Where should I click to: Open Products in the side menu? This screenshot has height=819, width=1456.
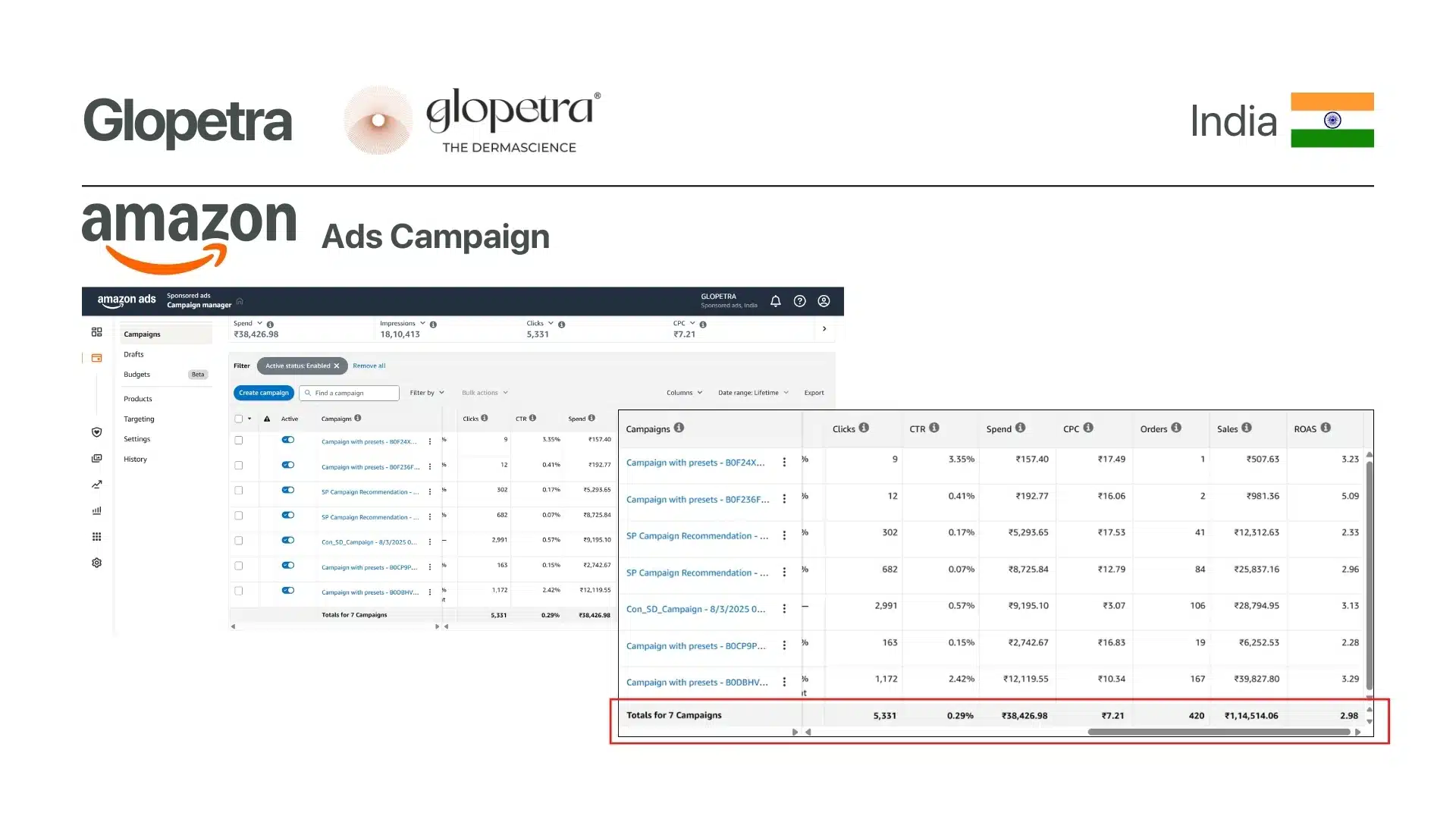(x=137, y=399)
